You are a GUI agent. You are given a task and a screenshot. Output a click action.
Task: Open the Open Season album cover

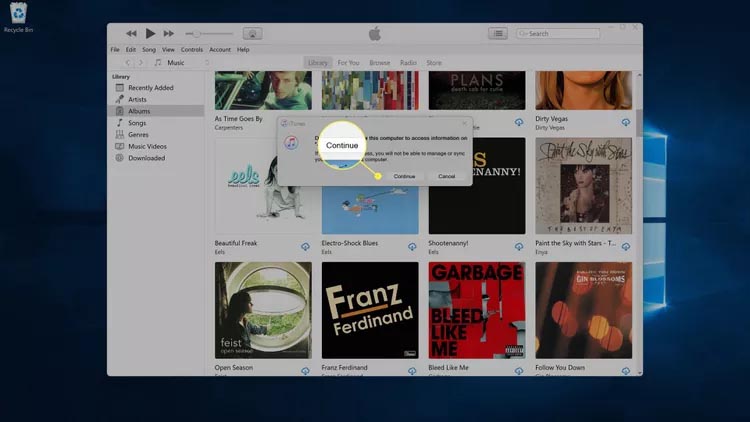tap(263, 310)
